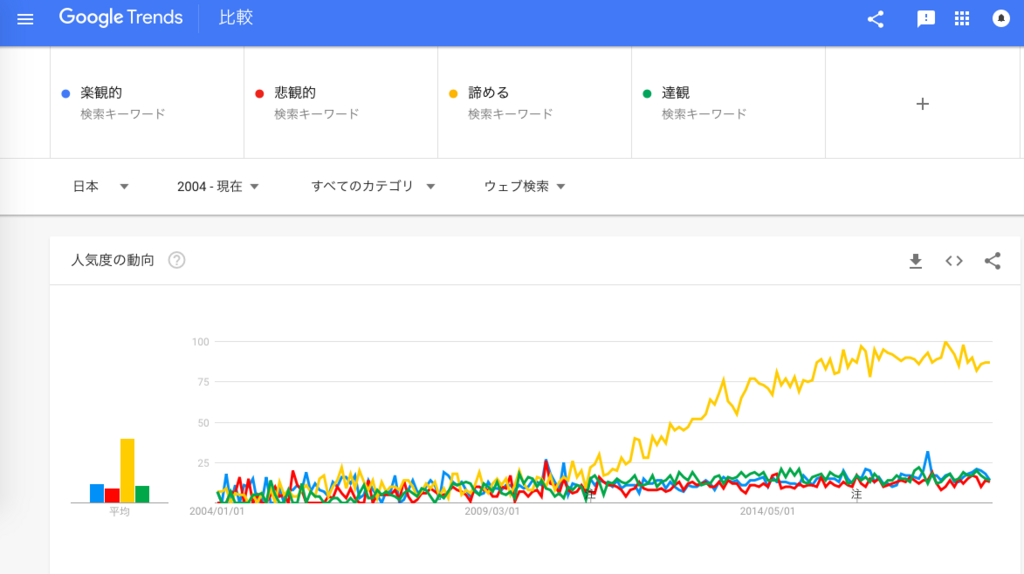Download the interest over time CSV
The width and height of the screenshot is (1024, 574).
[x=915, y=261]
